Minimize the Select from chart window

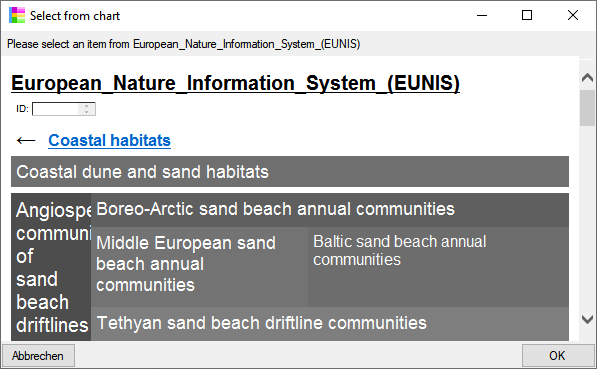(x=482, y=16)
